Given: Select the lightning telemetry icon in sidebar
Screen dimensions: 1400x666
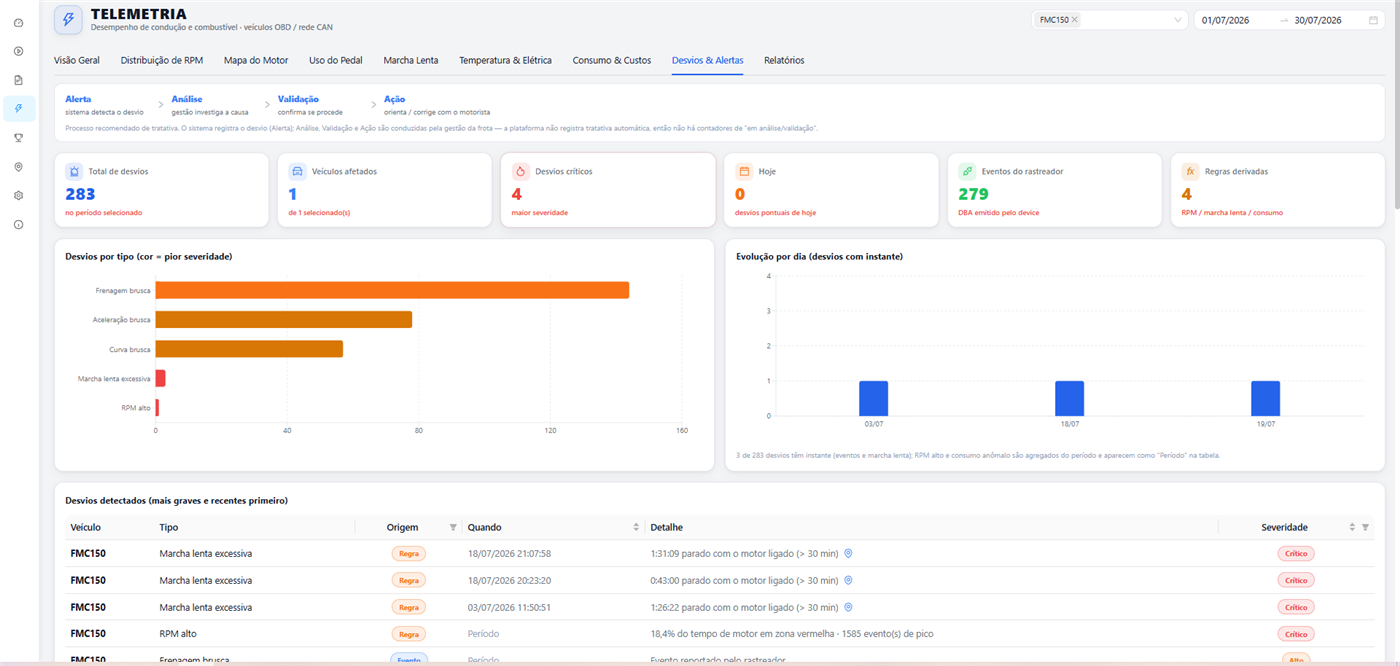Looking at the screenshot, I should 18,109.
